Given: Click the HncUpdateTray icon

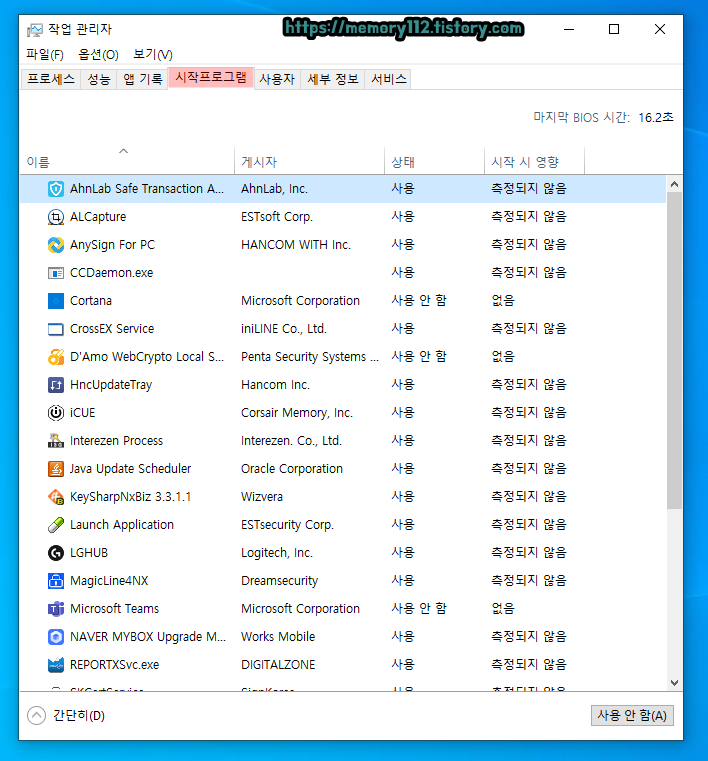Looking at the screenshot, I should pyautogui.click(x=56, y=385).
